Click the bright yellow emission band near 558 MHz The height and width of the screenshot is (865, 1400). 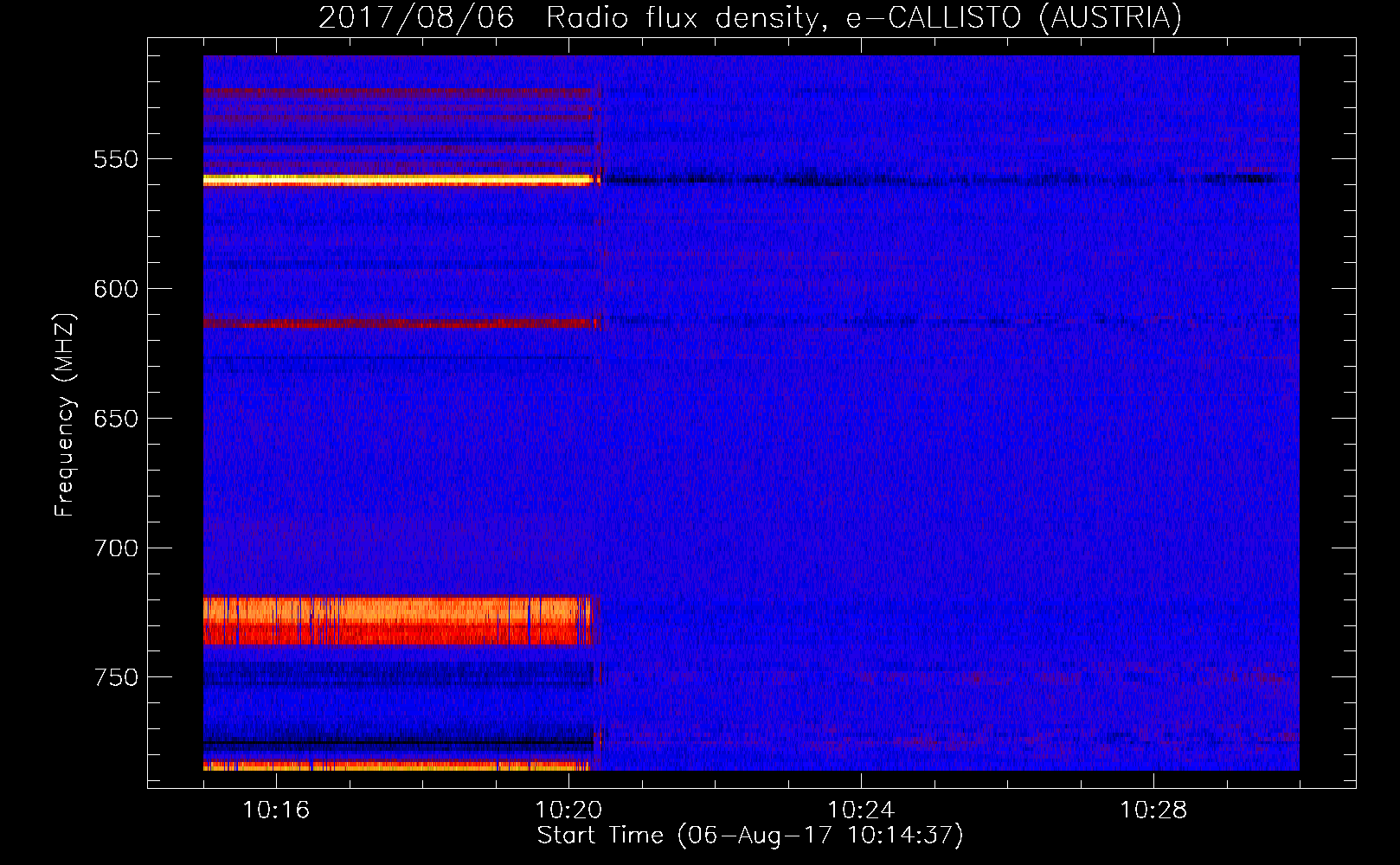401,180
